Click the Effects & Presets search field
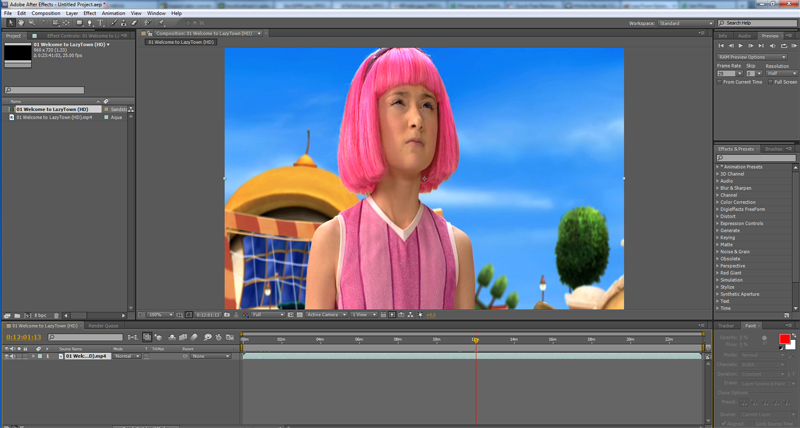The image size is (800, 428). (x=755, y=158)
